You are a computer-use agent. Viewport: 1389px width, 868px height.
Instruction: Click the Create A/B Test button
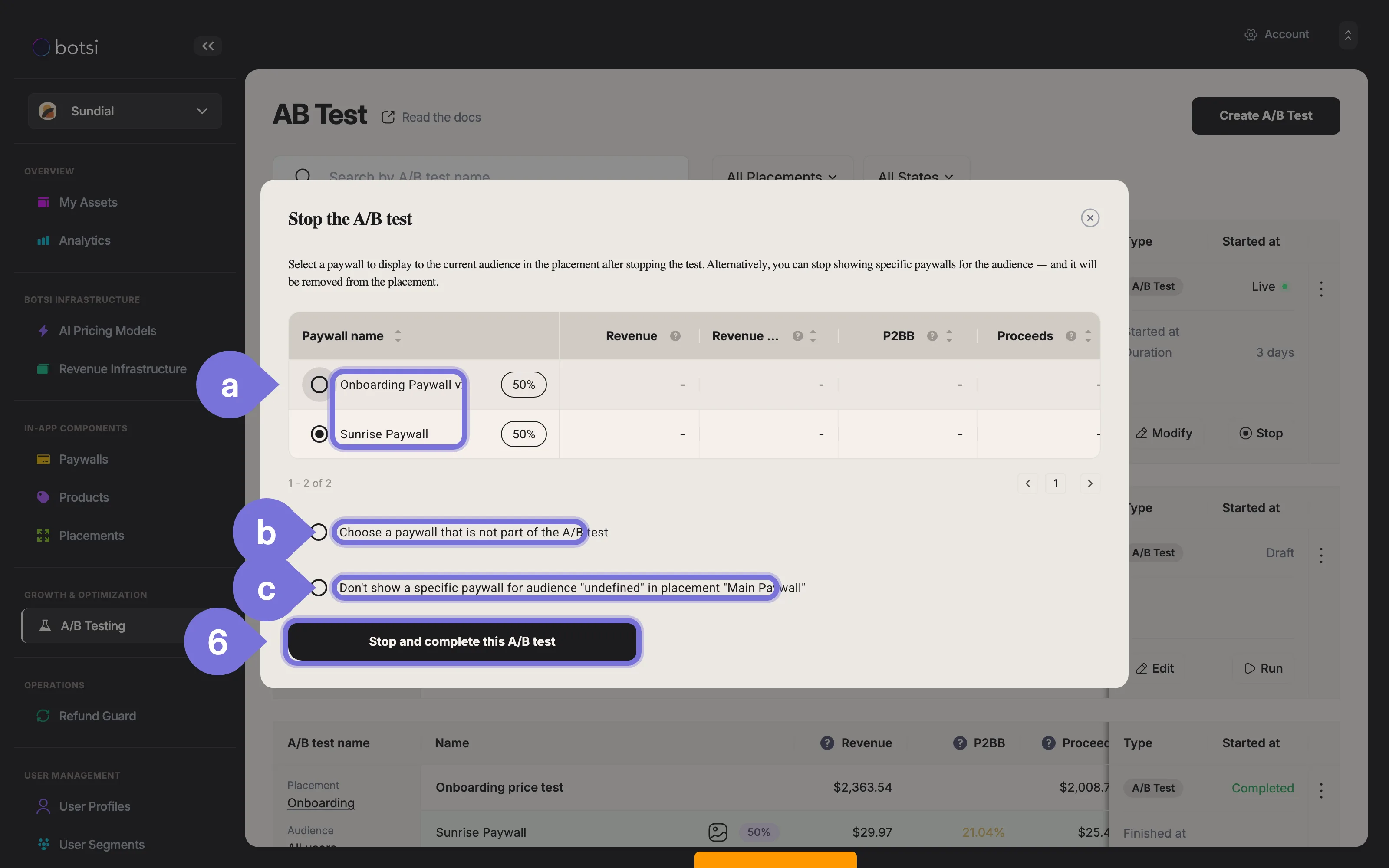[1266, 115]
